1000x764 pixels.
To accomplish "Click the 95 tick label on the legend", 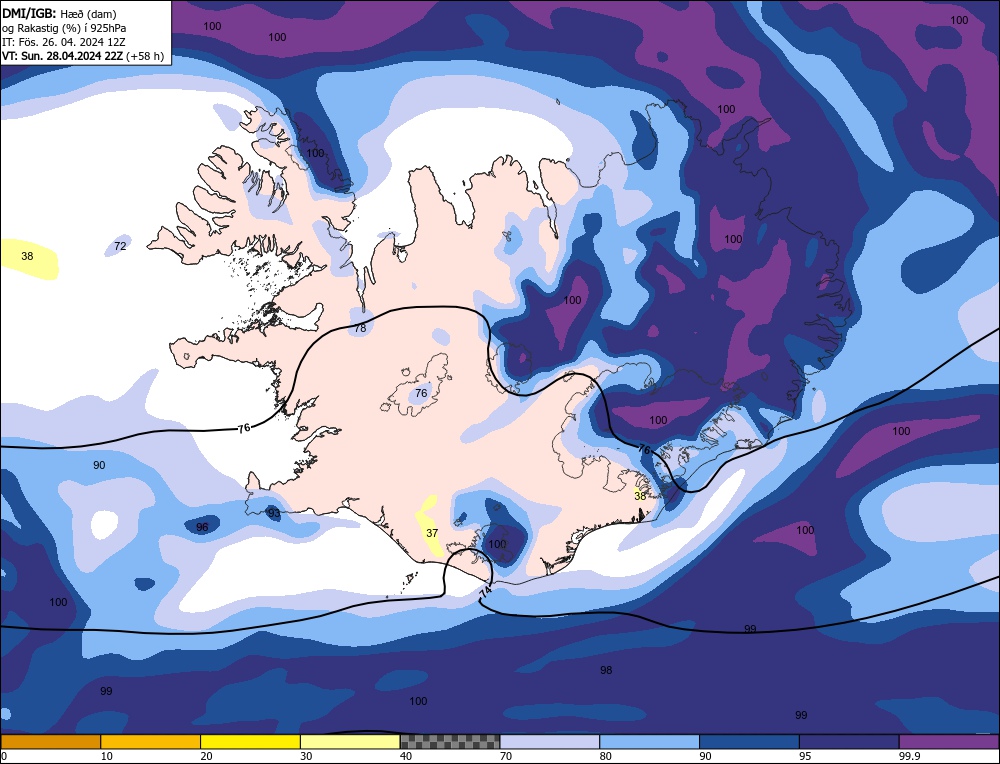I will [805, 756].
